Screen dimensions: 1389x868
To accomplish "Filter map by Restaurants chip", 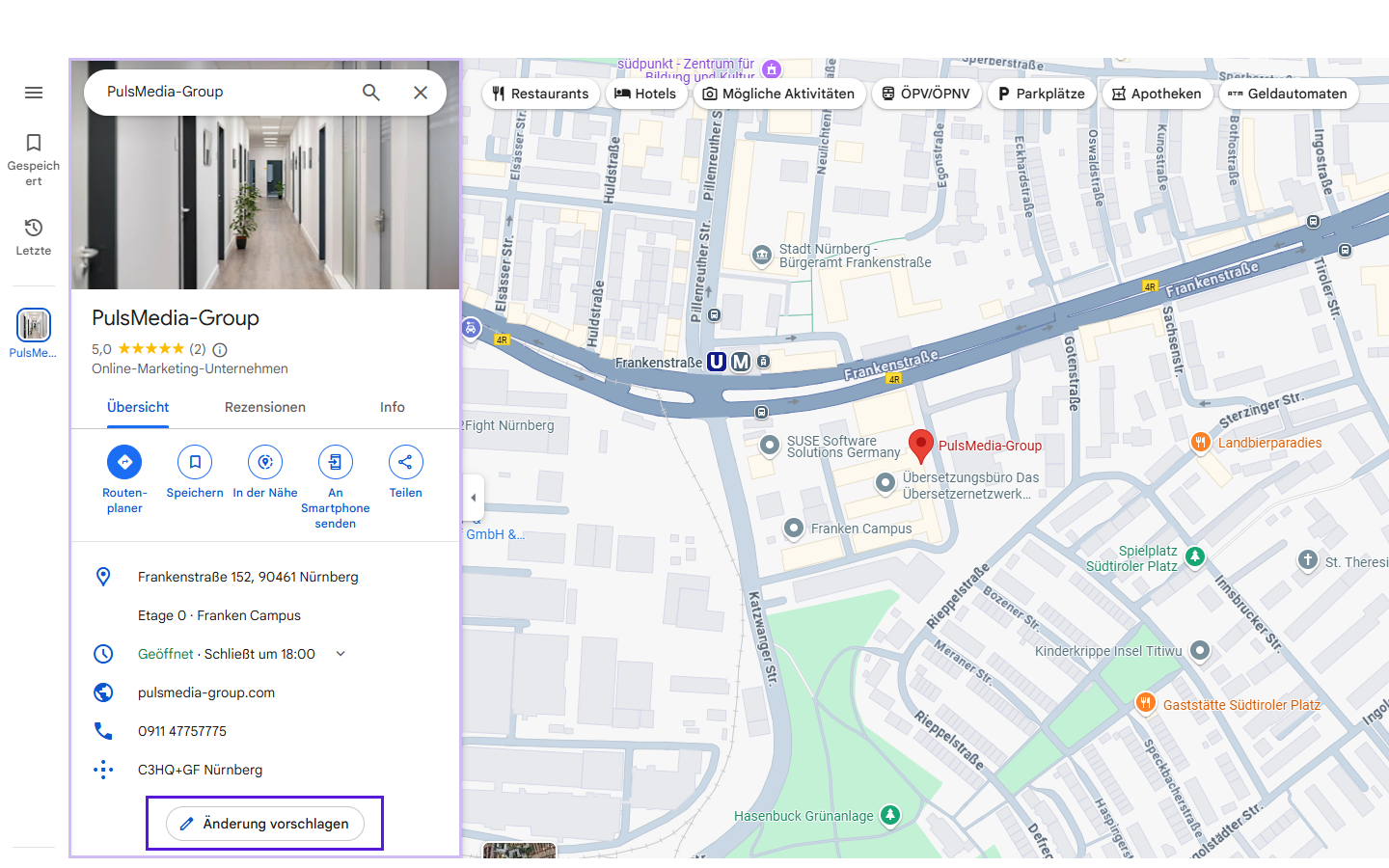I will pos(540,94).
